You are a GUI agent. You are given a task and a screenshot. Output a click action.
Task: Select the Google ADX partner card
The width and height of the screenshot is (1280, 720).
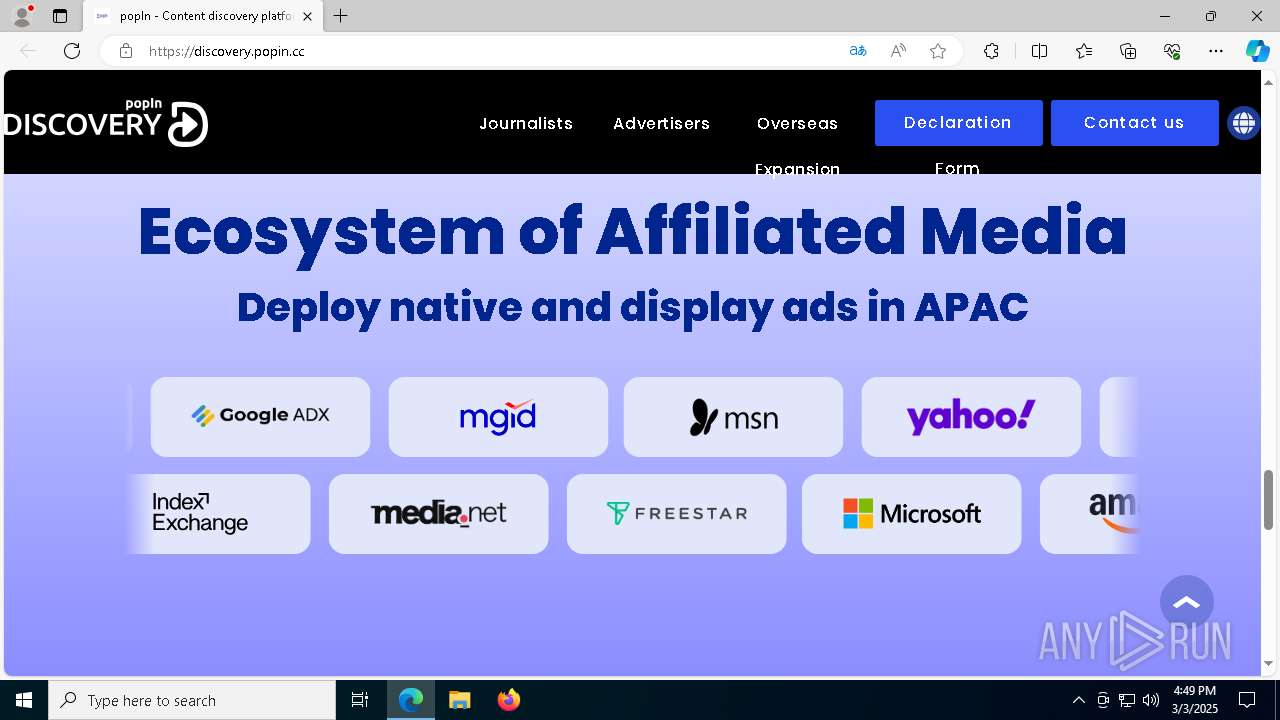pos(260,416)
